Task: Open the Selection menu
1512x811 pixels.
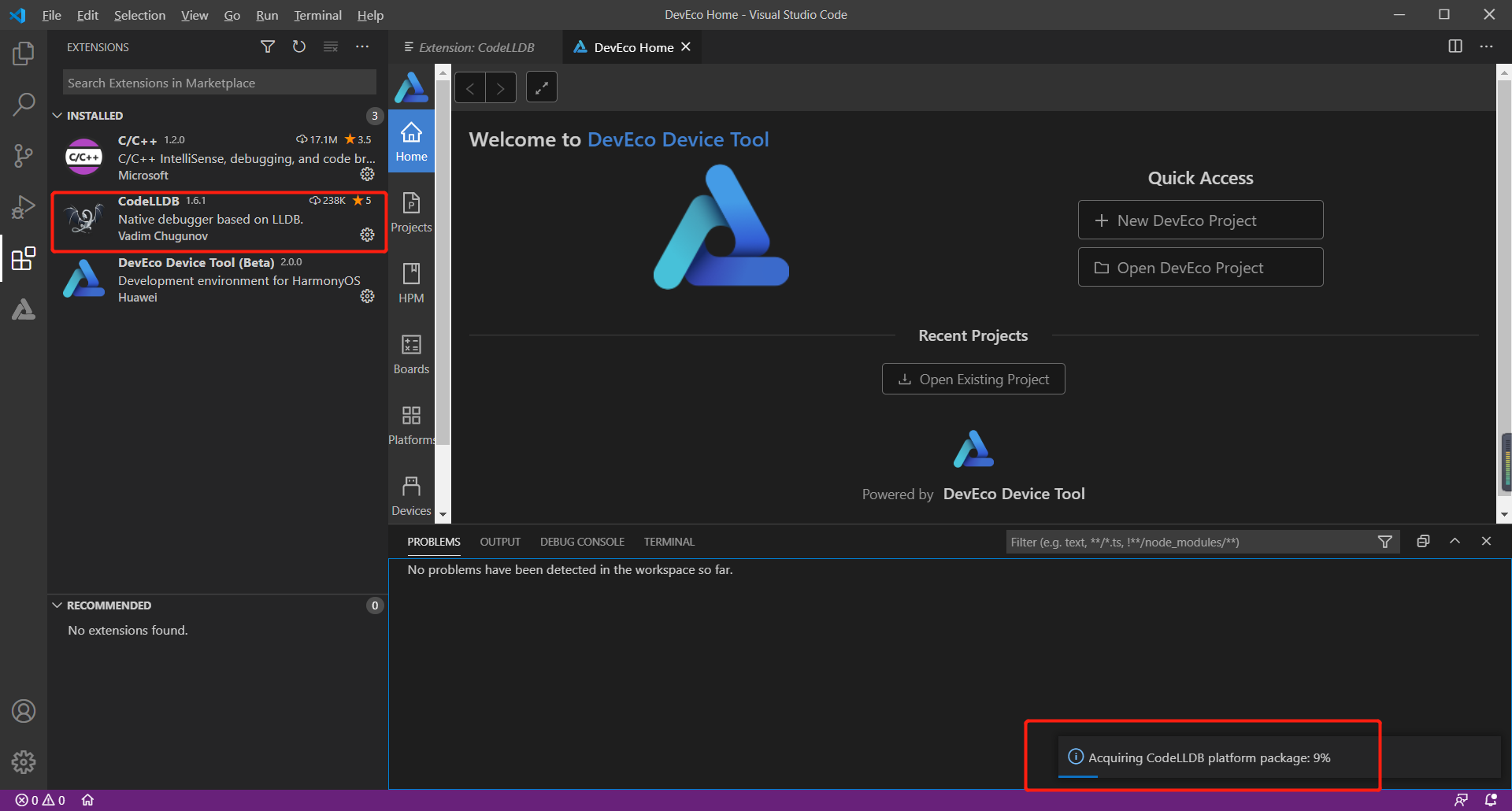Action: 139,15
